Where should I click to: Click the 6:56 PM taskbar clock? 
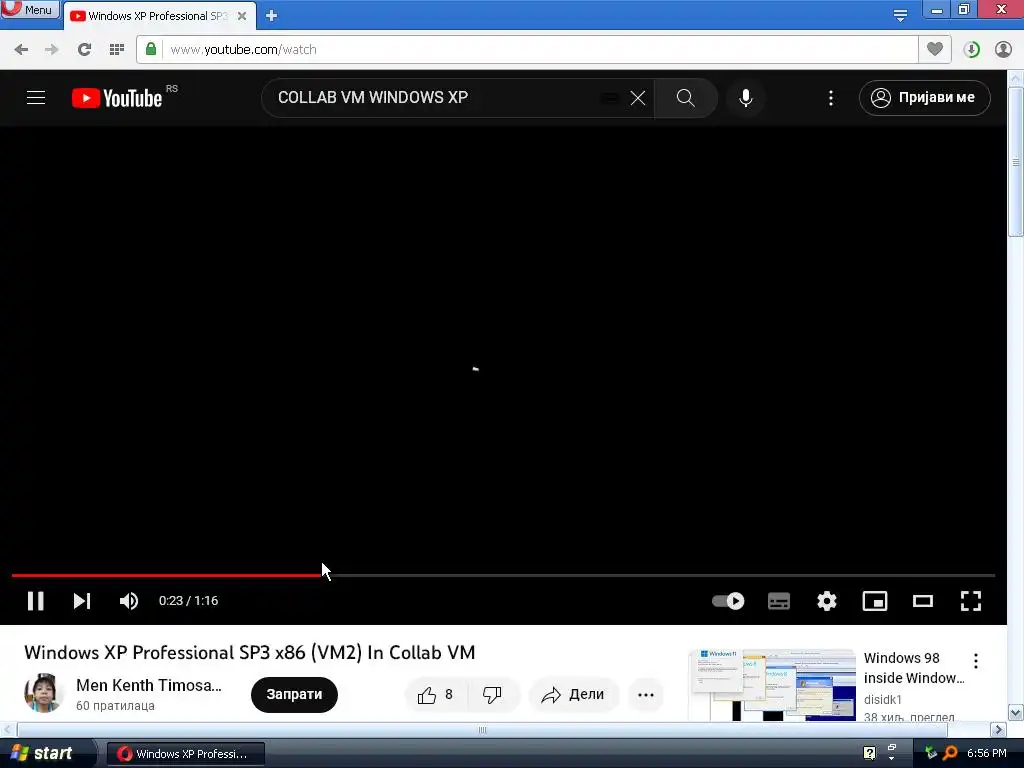click(x=987, y=753)
